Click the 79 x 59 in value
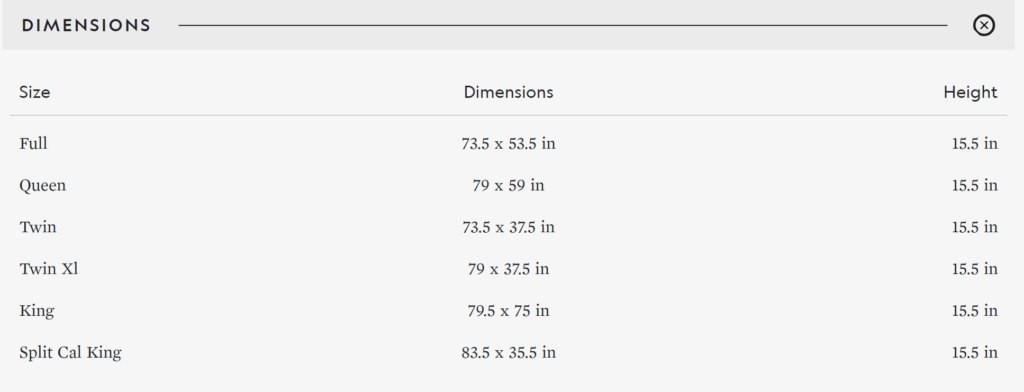Viewport: 1024px width, 392px height. click(508, 185)
